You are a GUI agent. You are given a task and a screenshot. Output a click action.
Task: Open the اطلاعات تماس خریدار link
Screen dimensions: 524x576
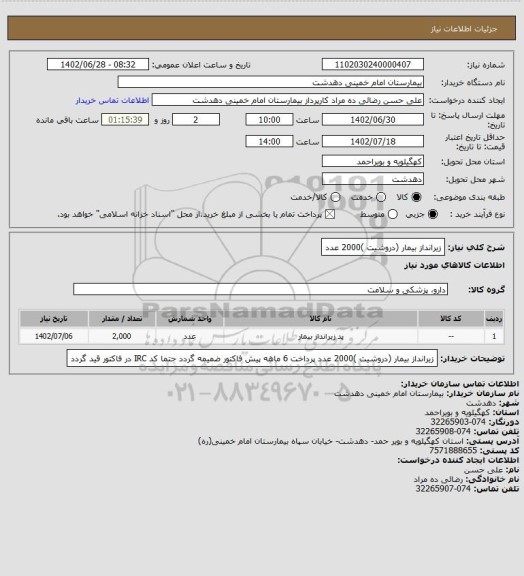(112, 100)
